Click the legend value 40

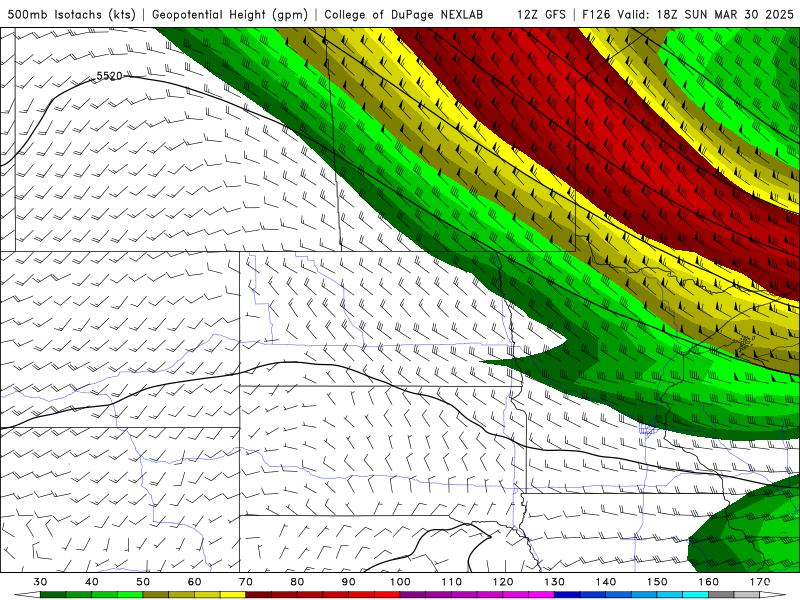(92, 582)
